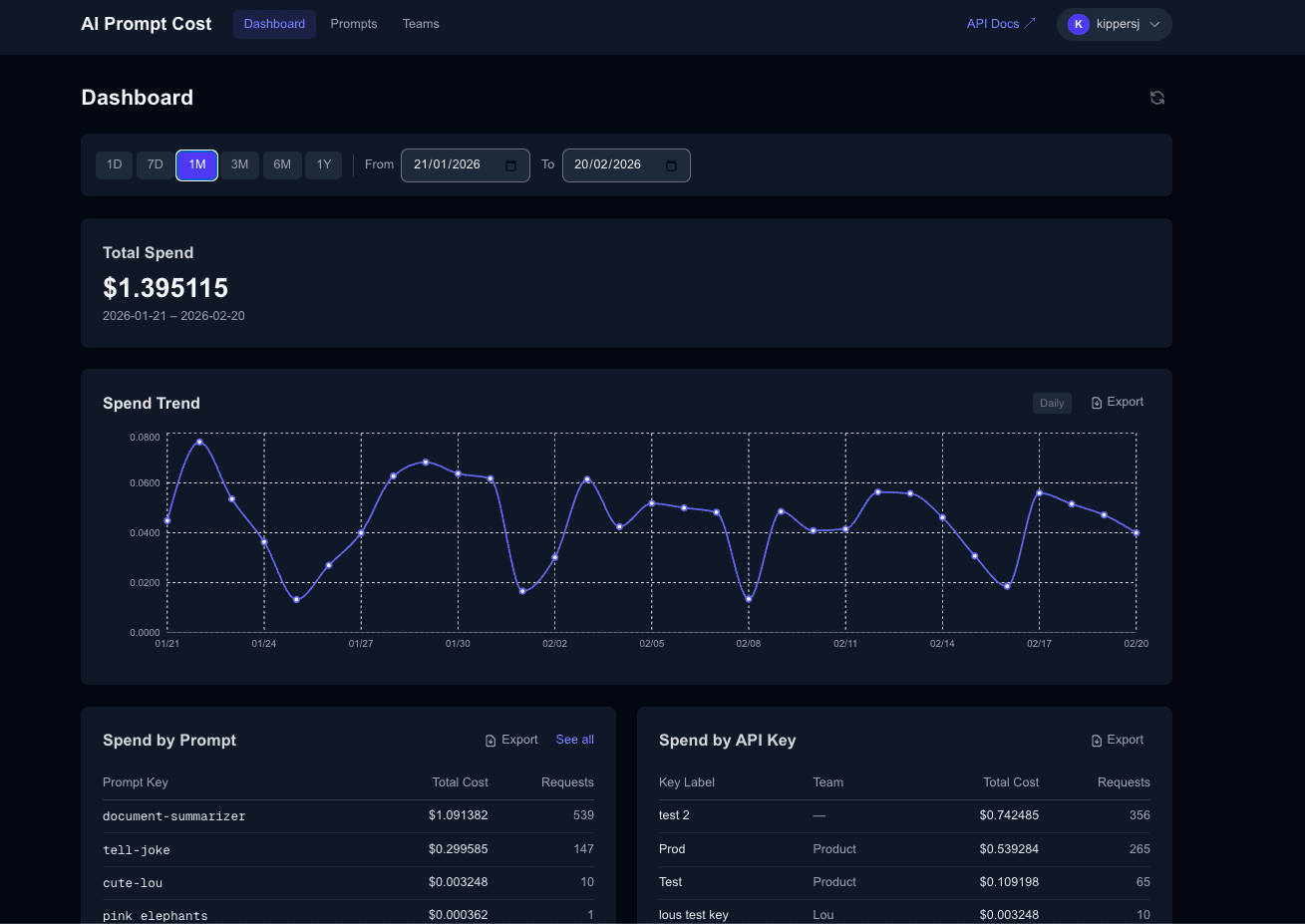
Task: Expand the kippersj account dropdown chevron
Action: tap(1154, 25)
